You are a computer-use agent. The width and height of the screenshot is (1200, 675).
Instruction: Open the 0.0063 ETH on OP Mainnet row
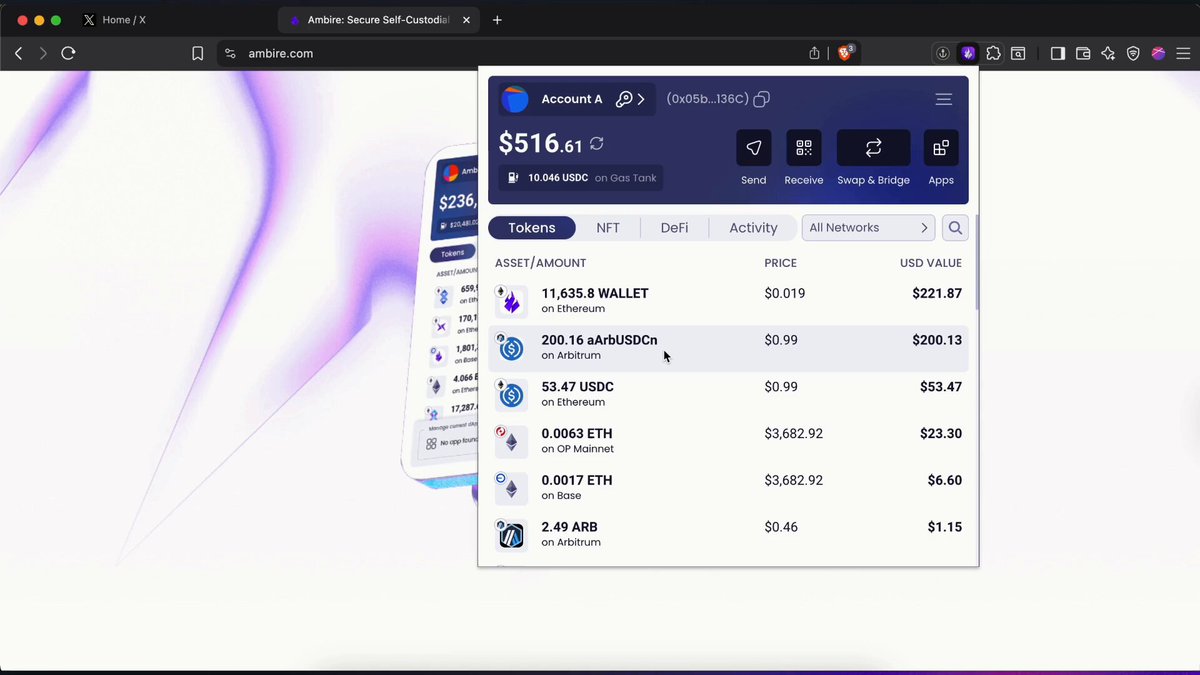728,441
